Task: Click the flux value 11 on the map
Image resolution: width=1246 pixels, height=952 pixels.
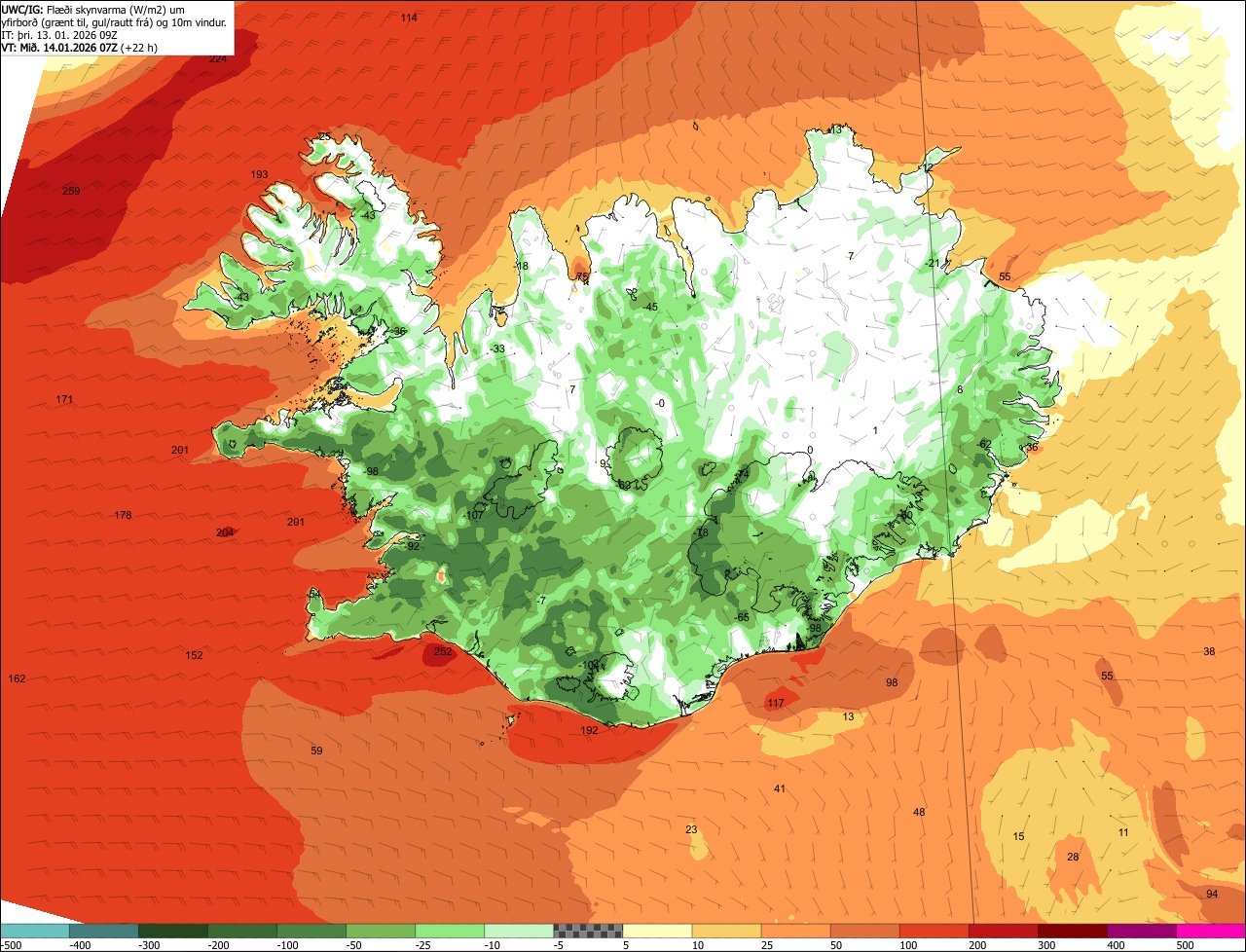Action: [1123, 832]
